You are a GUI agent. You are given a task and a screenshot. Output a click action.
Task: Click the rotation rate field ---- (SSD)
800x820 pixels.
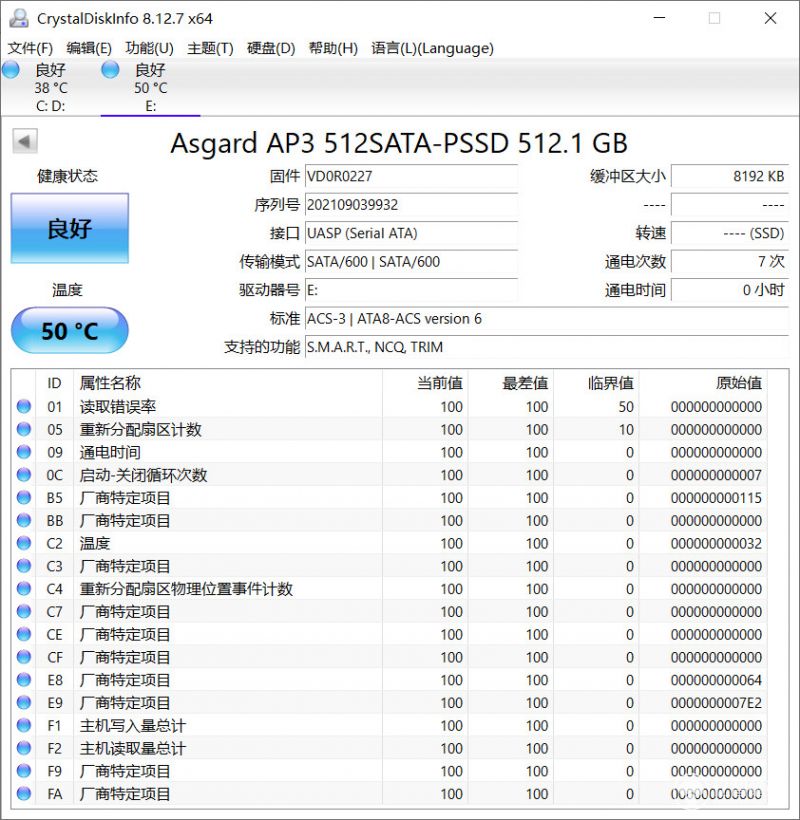pos(729,233)
